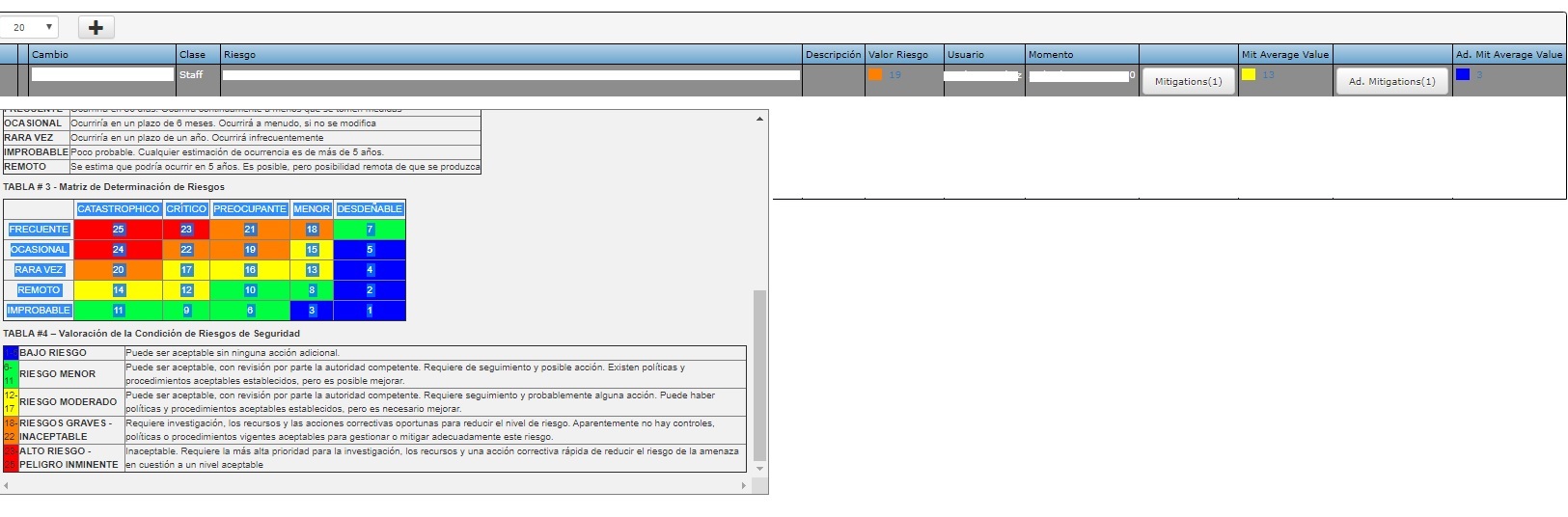Click the blue Ad. Mit Average swatch
Viewport: 1568px width, 517px height.
(1463, 74)
